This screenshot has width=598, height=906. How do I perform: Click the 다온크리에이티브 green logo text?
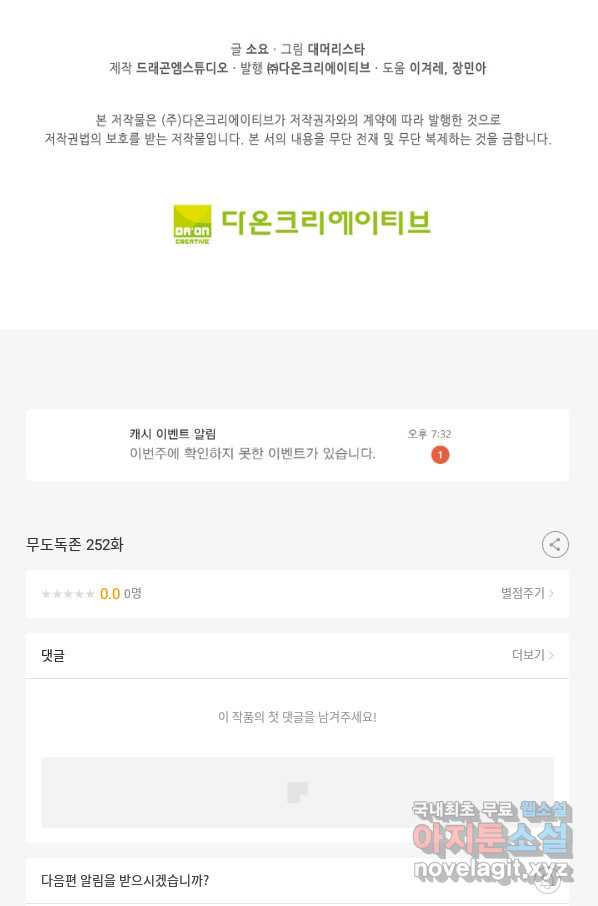click(326, 222)
